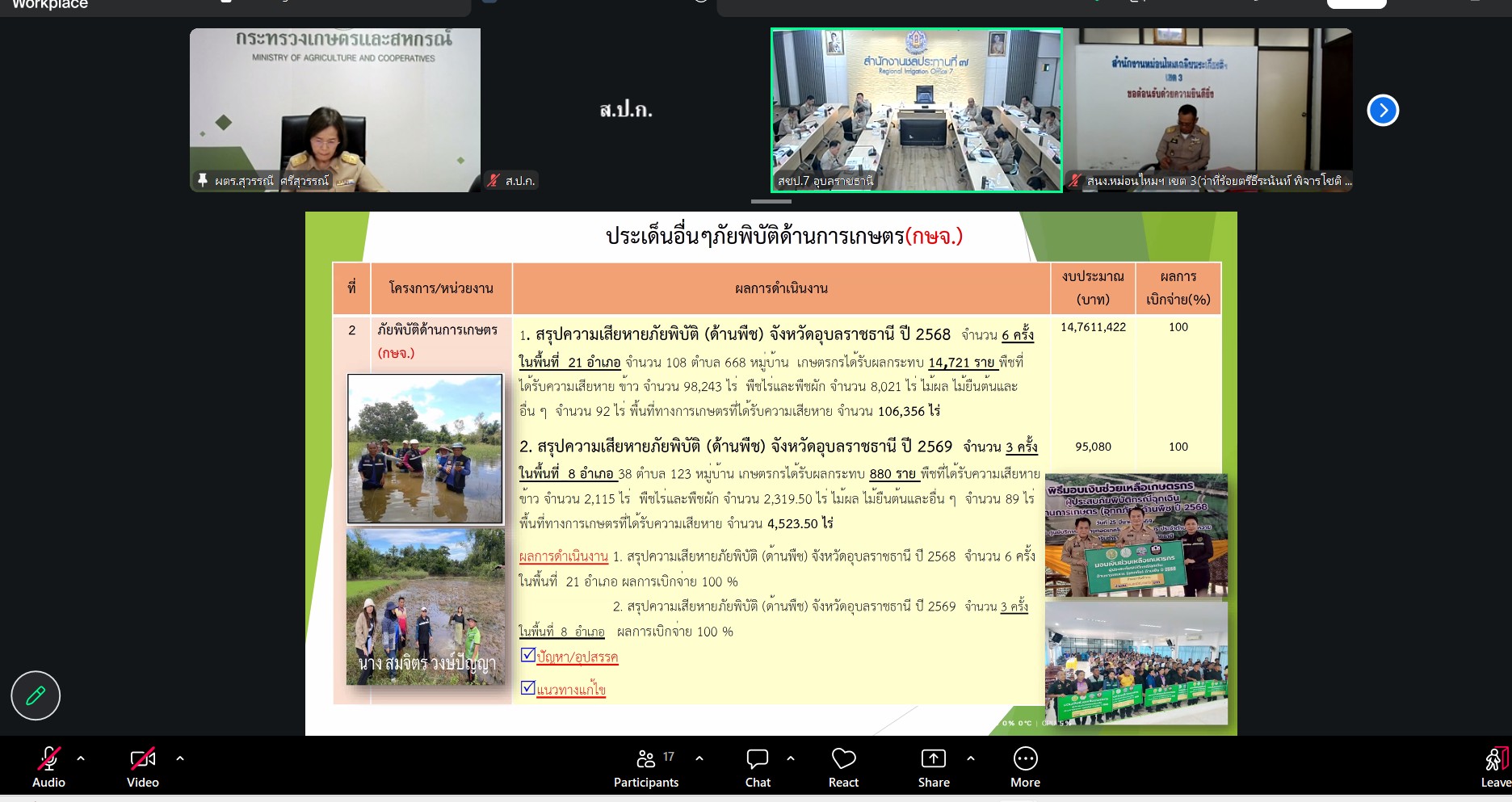Click the participant count 17
Viewport: 1512px width, 802px height.
pos(669,757)
